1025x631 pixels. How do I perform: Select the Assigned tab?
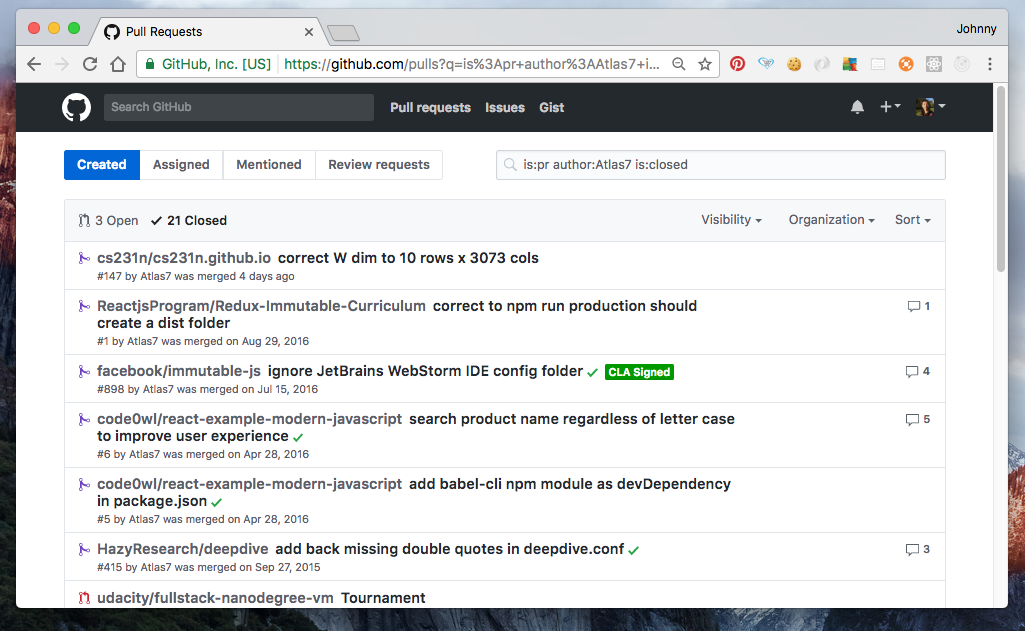point(181,165)
